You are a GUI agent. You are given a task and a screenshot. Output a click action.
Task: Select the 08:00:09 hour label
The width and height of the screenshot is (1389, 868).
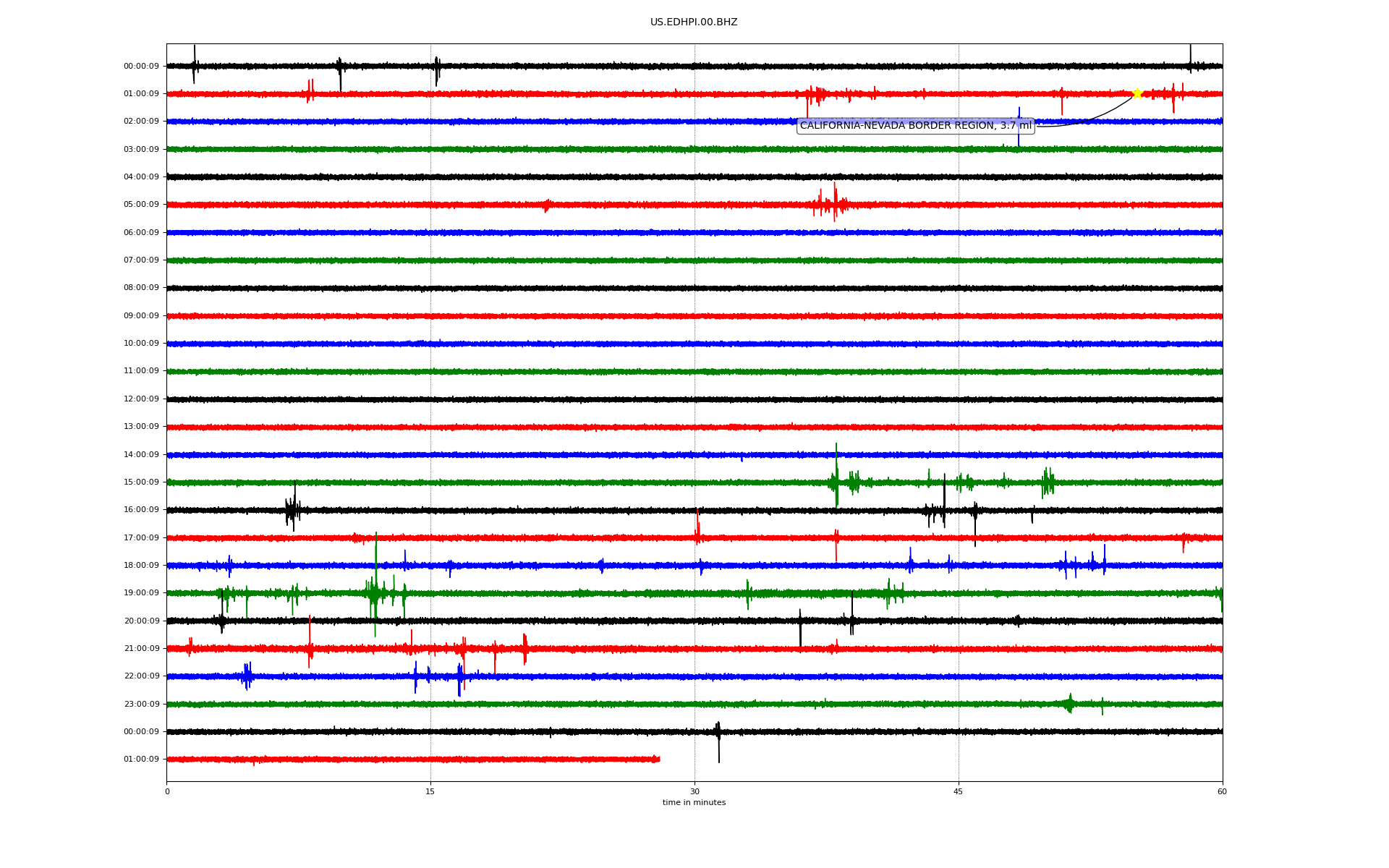coord(141,288)
